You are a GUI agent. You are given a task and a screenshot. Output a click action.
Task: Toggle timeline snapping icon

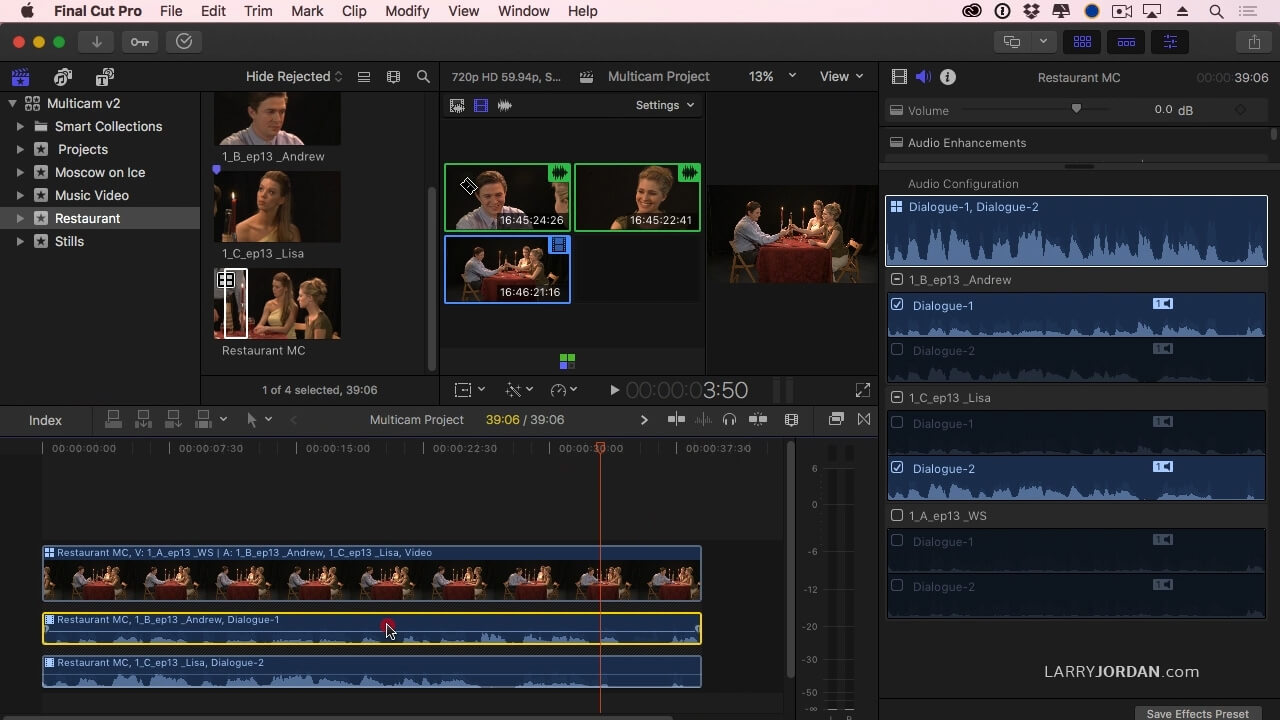click(x=758, y=420)
